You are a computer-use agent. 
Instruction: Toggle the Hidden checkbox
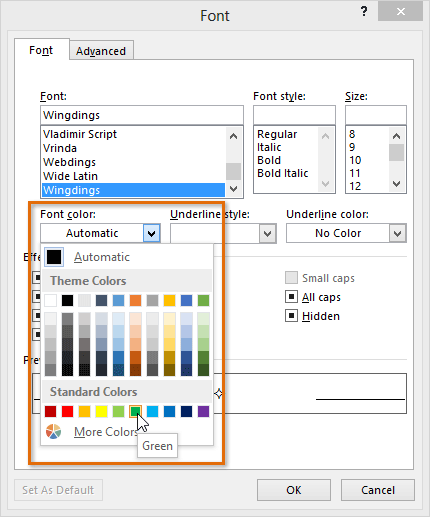[291, 316]
